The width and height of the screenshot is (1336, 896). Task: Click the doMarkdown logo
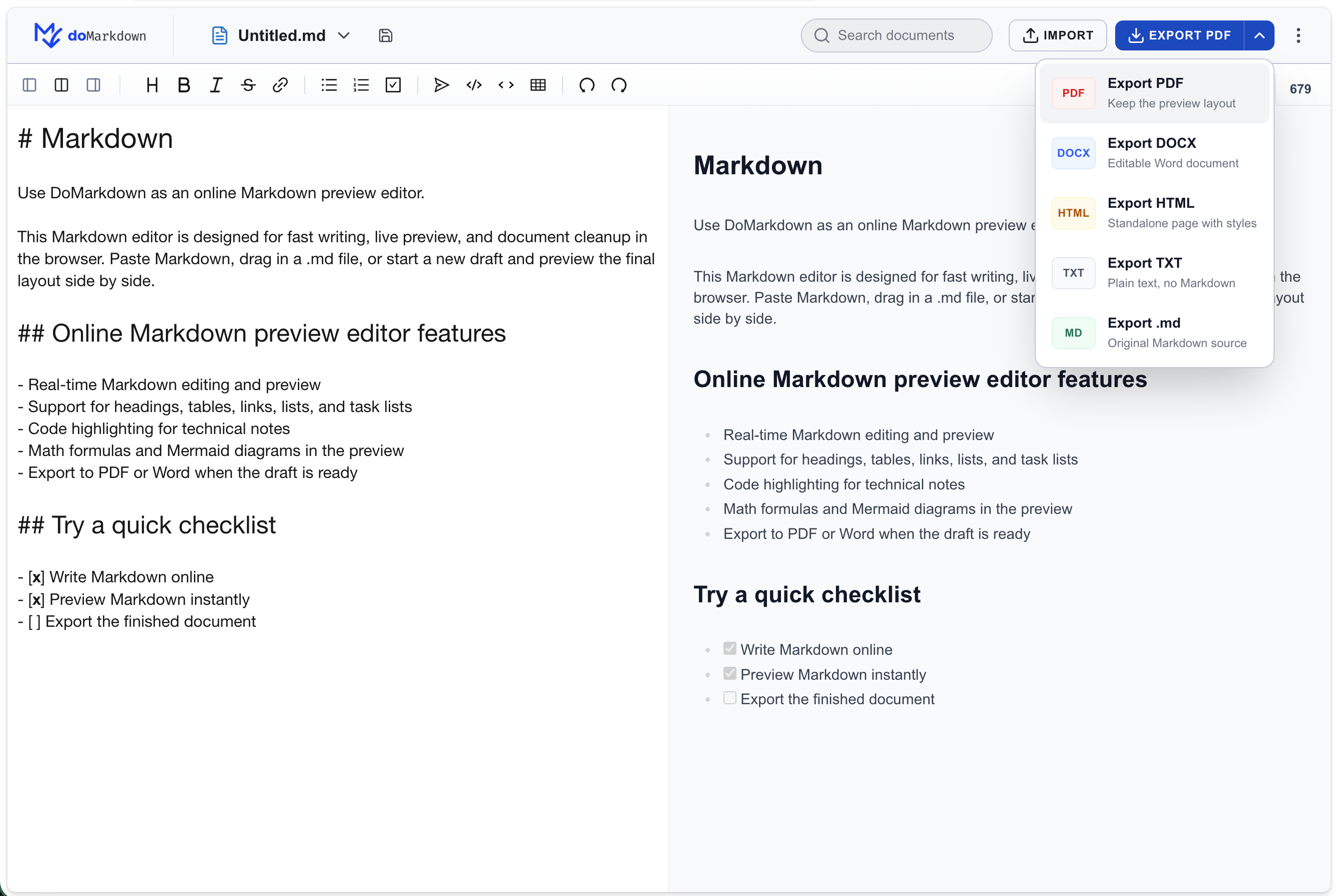(x=90, y=35)
